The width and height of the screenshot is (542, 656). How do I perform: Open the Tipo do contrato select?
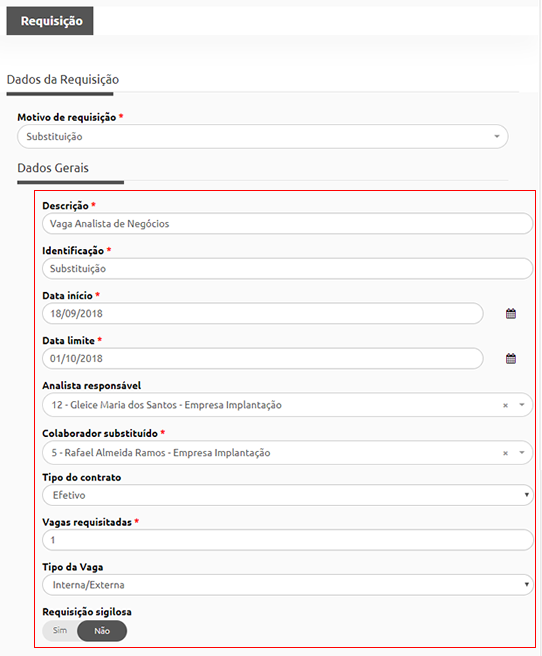click(x=288, y=495)
